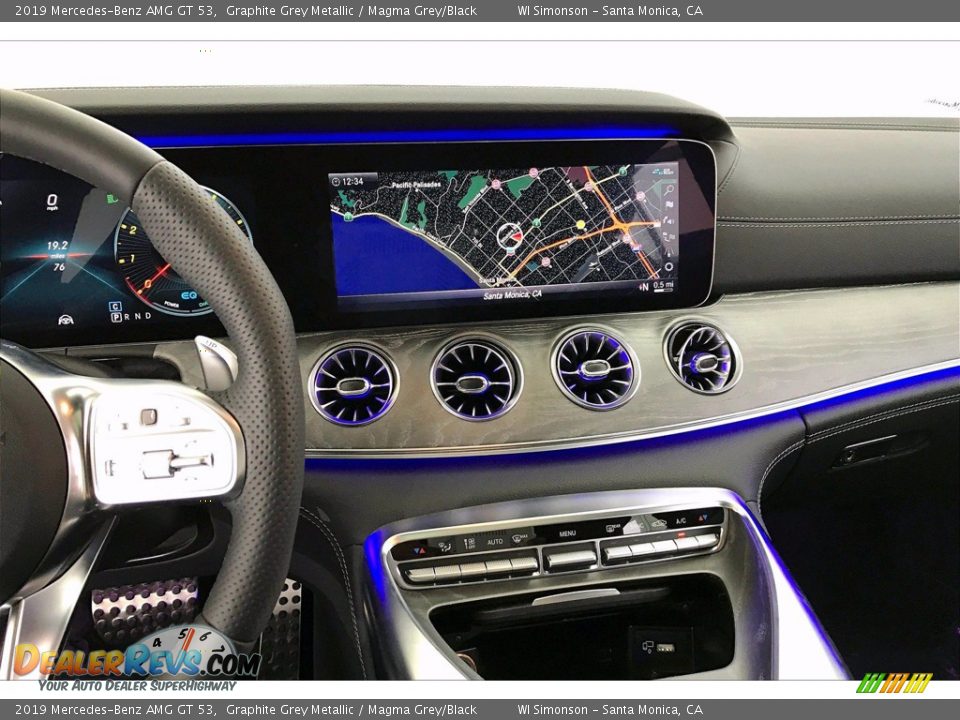Screen dimensions: 960x720
Task: Tap the green POI marker at the map's top right
Action: point(623,171)
